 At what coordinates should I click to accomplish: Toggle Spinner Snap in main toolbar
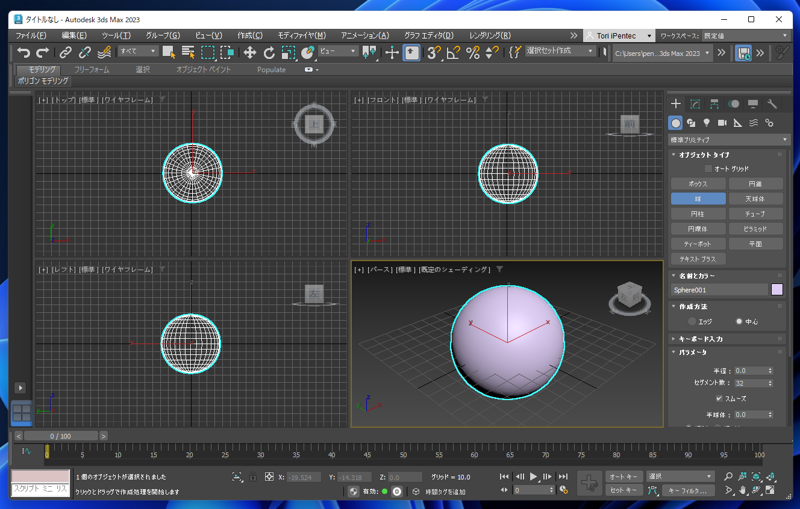coord(492,52)
